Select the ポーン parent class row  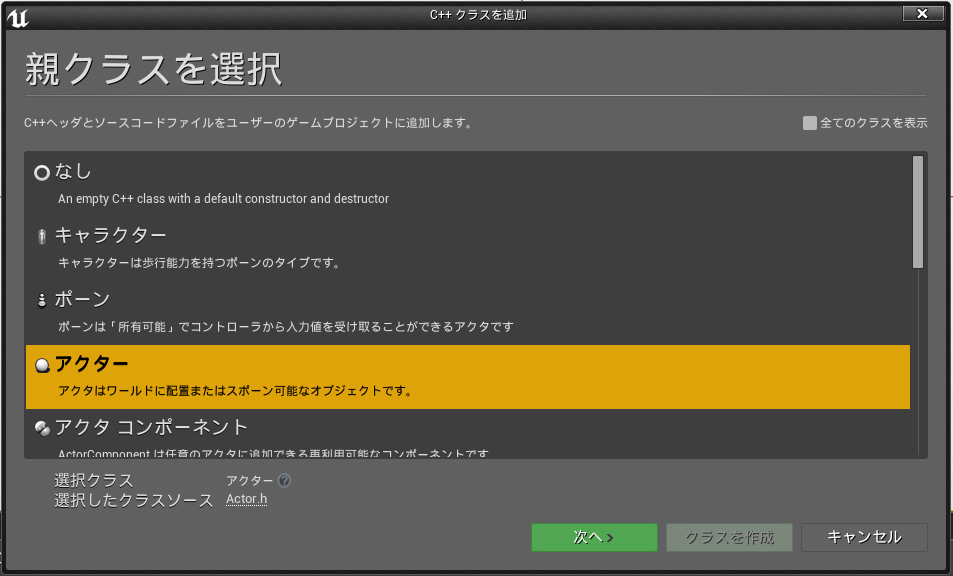pyautogui.click(x=467, y=313)
